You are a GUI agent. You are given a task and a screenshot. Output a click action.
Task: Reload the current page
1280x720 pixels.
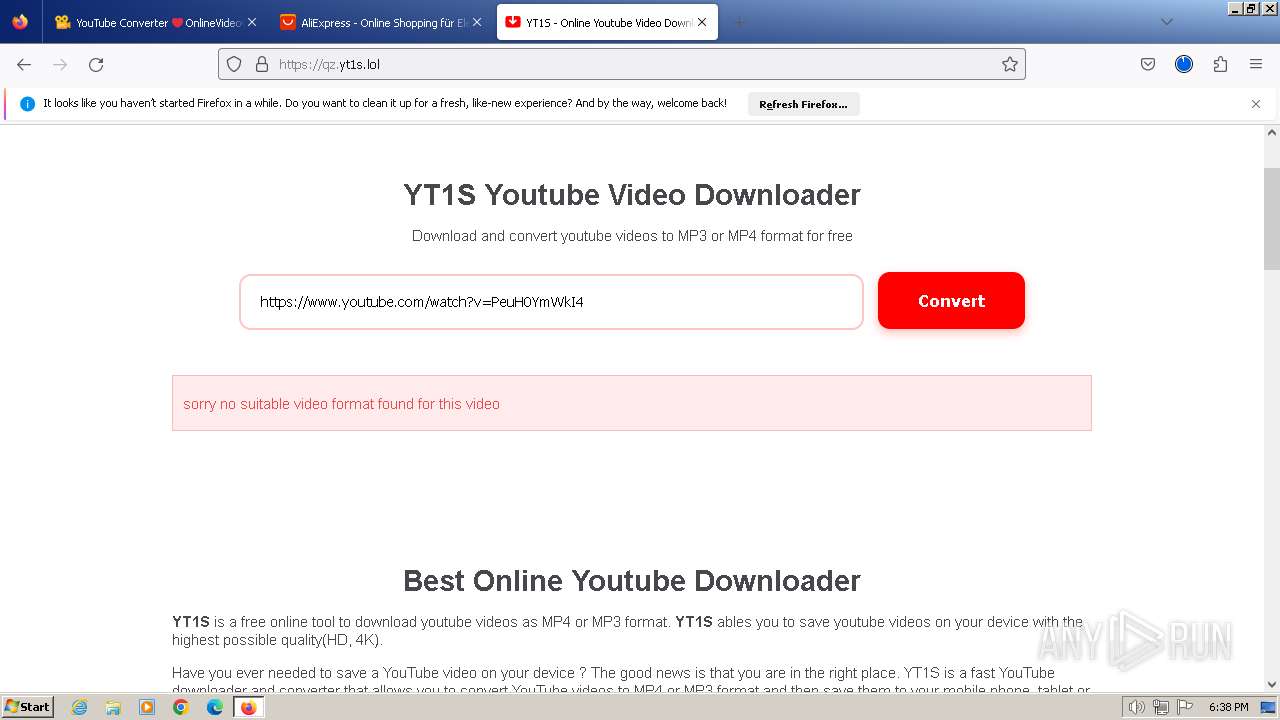click(96, 64)
